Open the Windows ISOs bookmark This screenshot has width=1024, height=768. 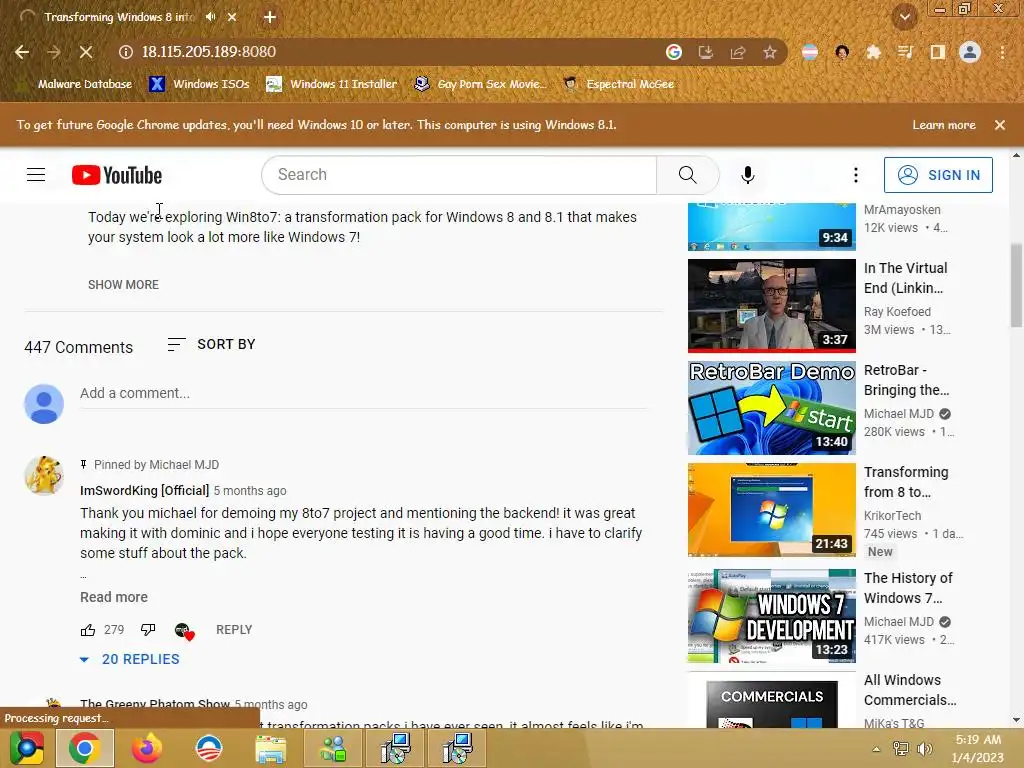tap(199, 84)
